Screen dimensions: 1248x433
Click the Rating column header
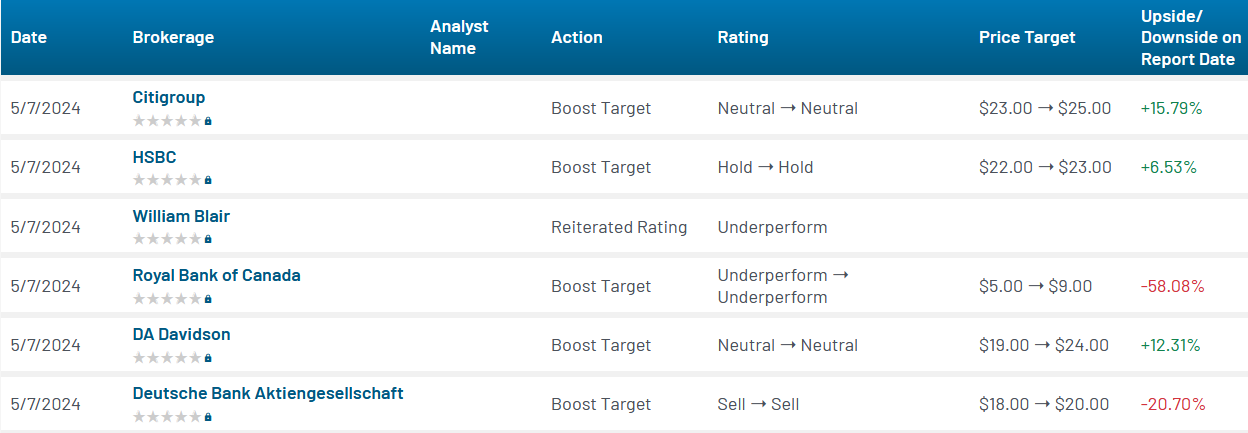point(743,38)
